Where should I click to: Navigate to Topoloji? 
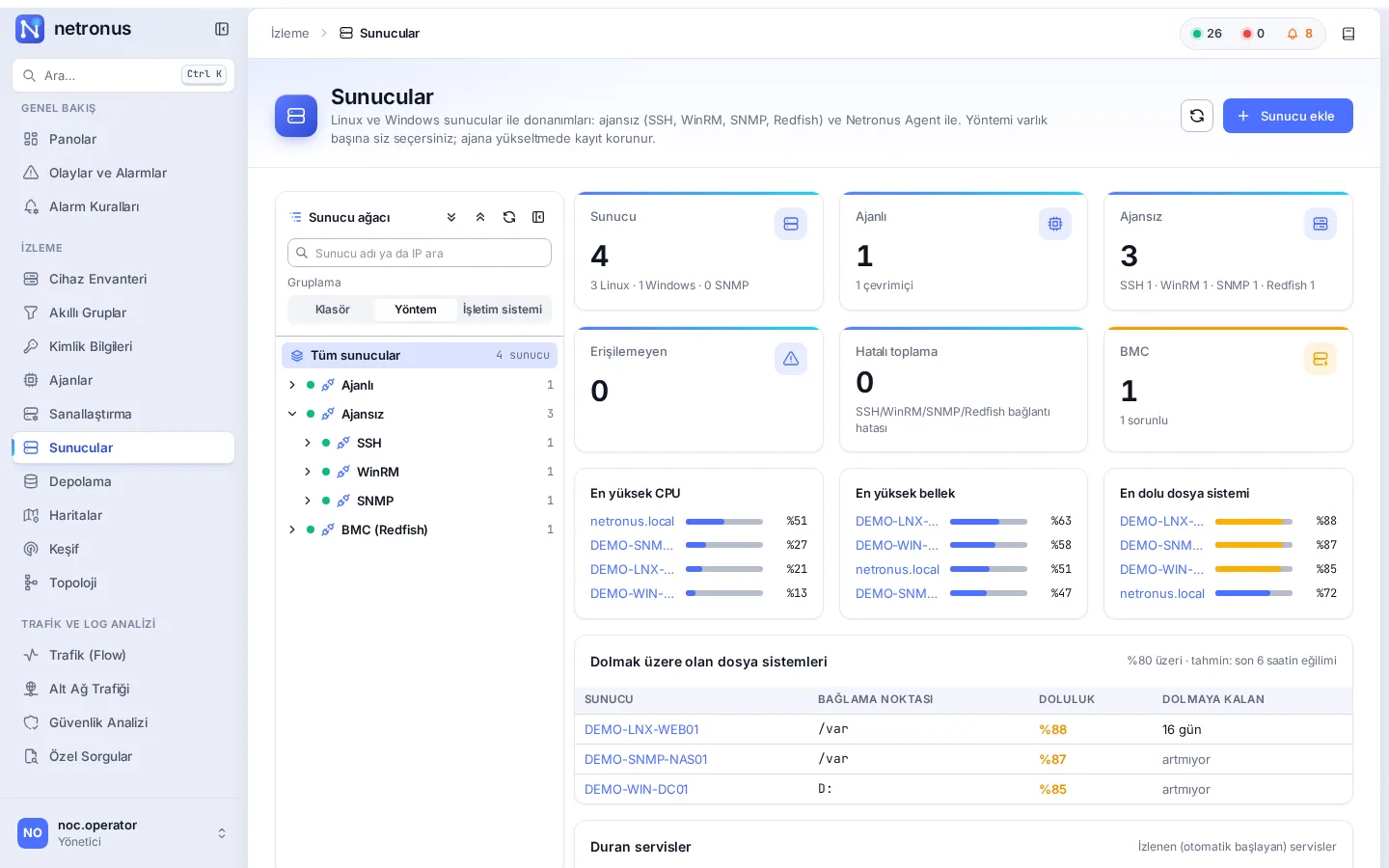(x=123, y=583)
